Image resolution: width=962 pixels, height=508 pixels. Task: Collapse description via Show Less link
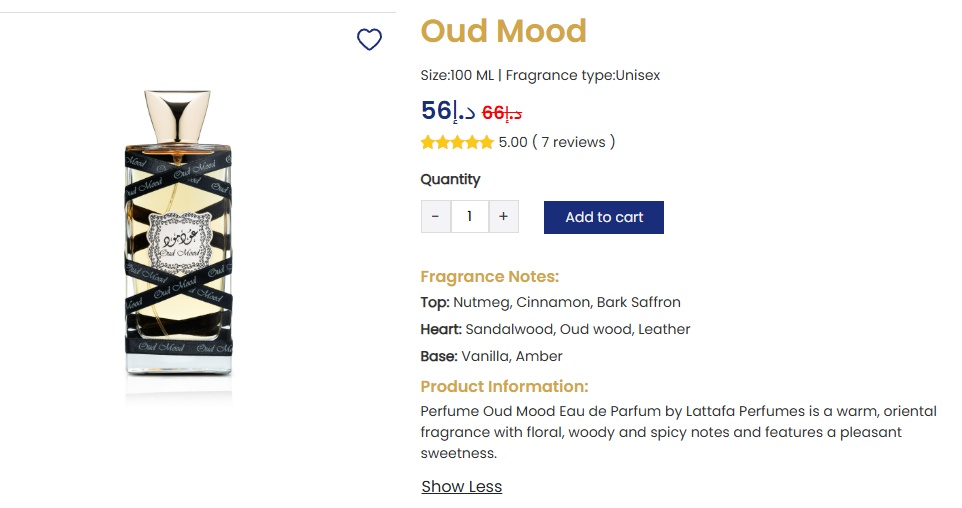pos(461,487)
